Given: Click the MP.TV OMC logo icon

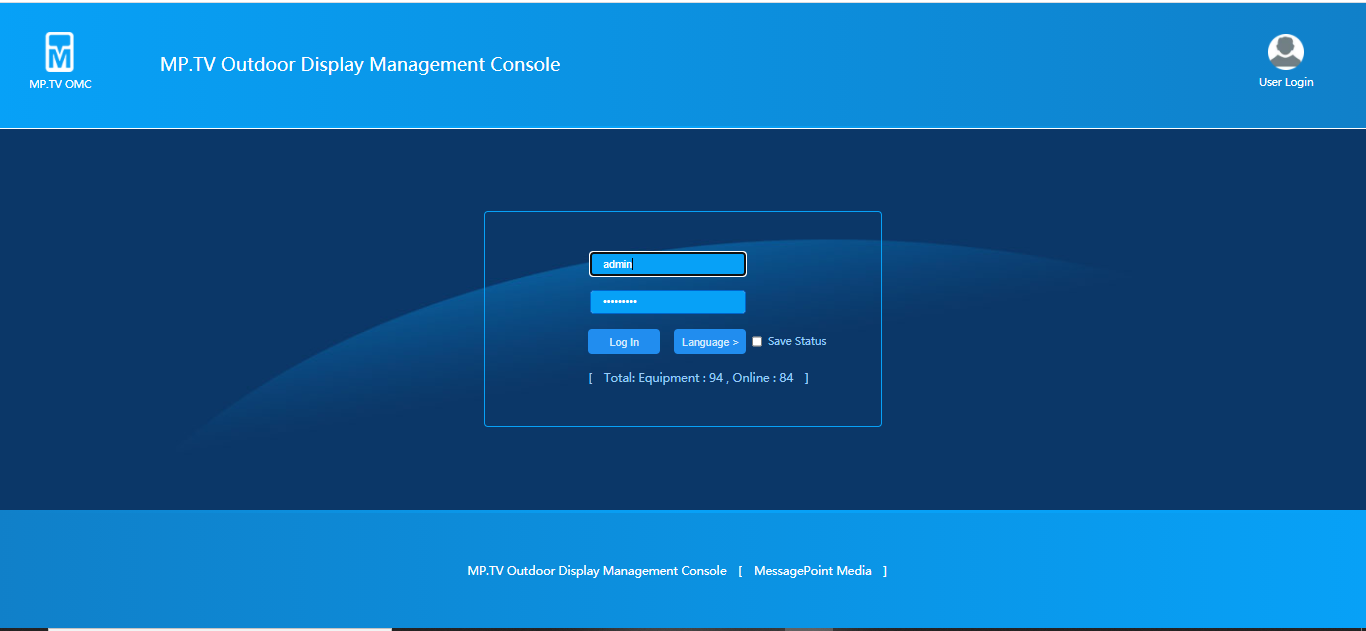Looking at the screenshot, I should point(60,52).
